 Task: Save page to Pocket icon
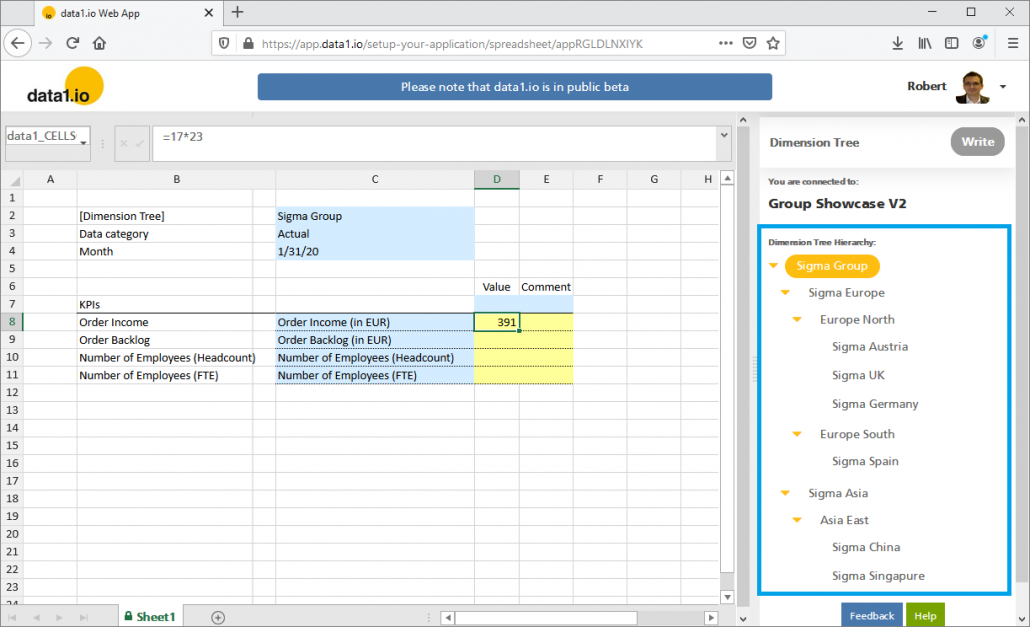click(x=749, y=43)
